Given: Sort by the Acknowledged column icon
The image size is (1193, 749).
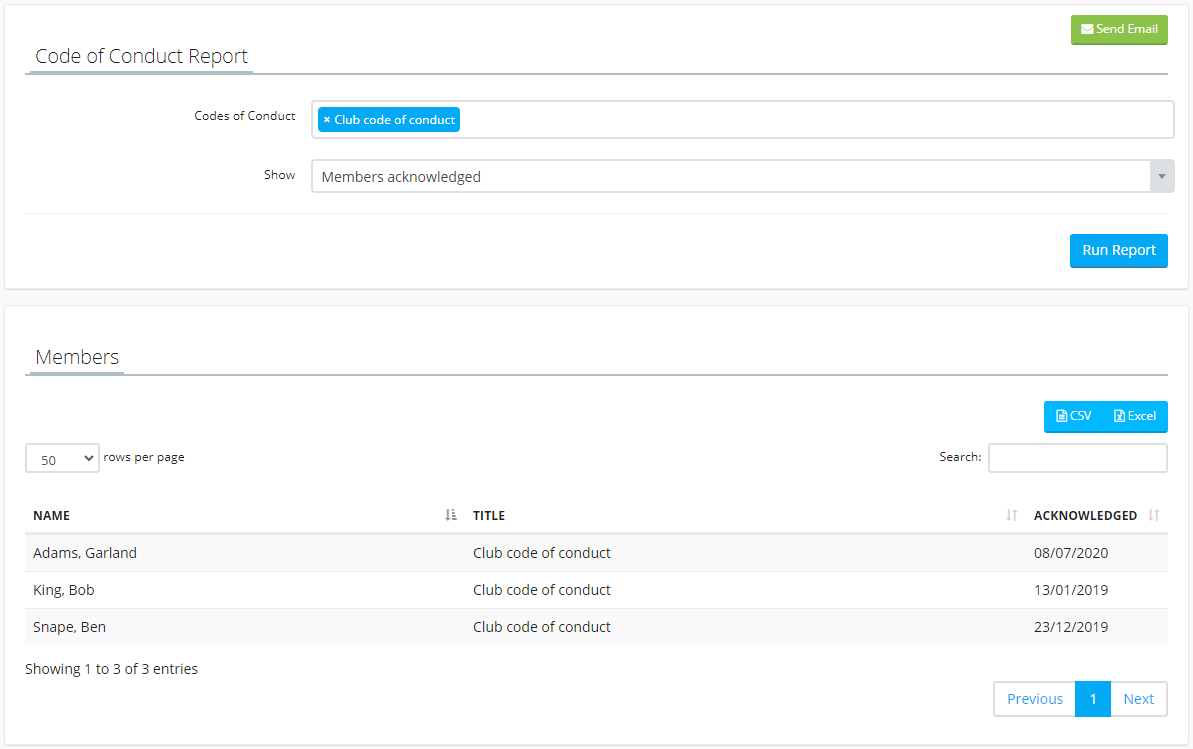Looking at the screenshot, I should (x=1153, y=515).
